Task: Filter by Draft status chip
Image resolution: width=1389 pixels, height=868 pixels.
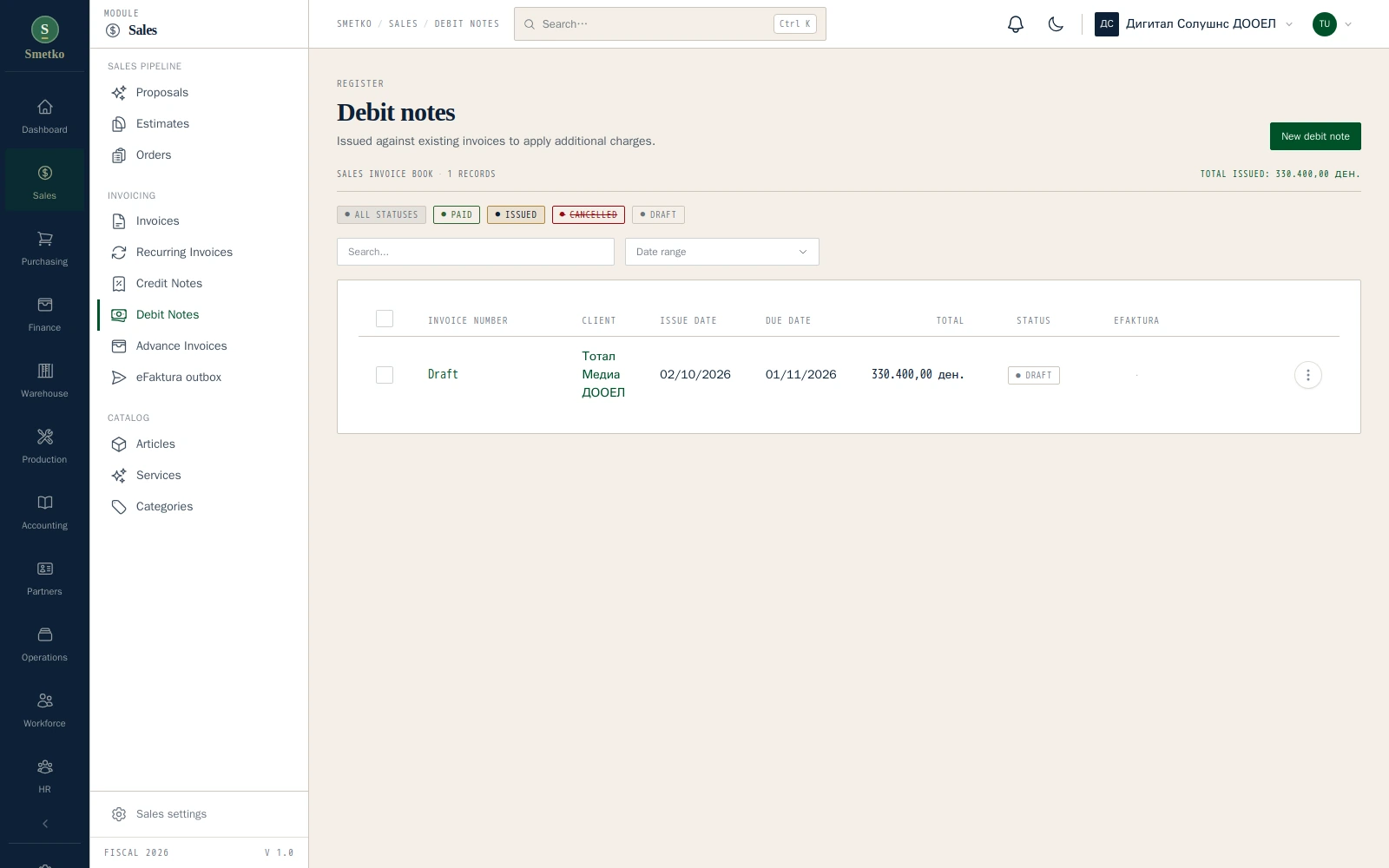Action: click(x=658, y=214)
